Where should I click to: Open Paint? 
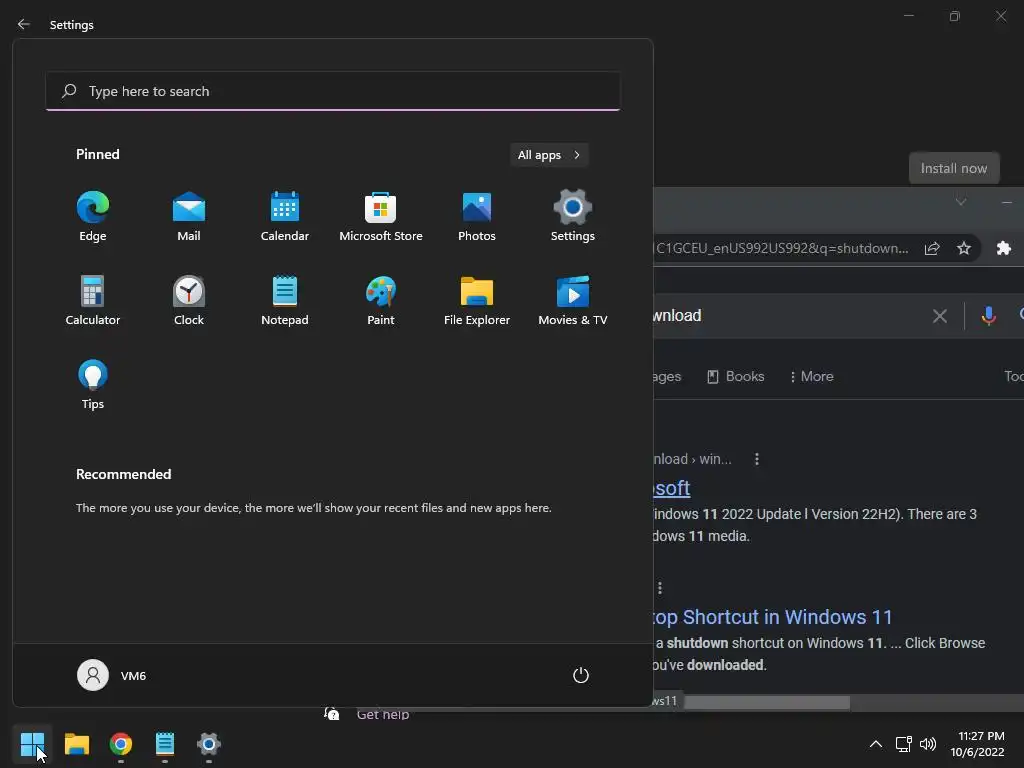(381, 300)
